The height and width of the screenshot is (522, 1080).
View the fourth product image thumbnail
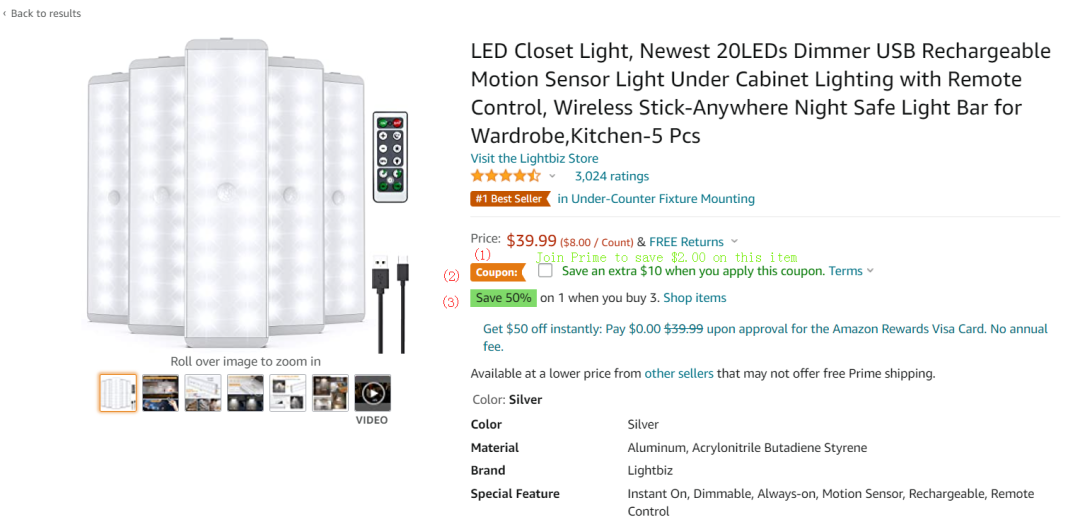(x=245, y=393)
